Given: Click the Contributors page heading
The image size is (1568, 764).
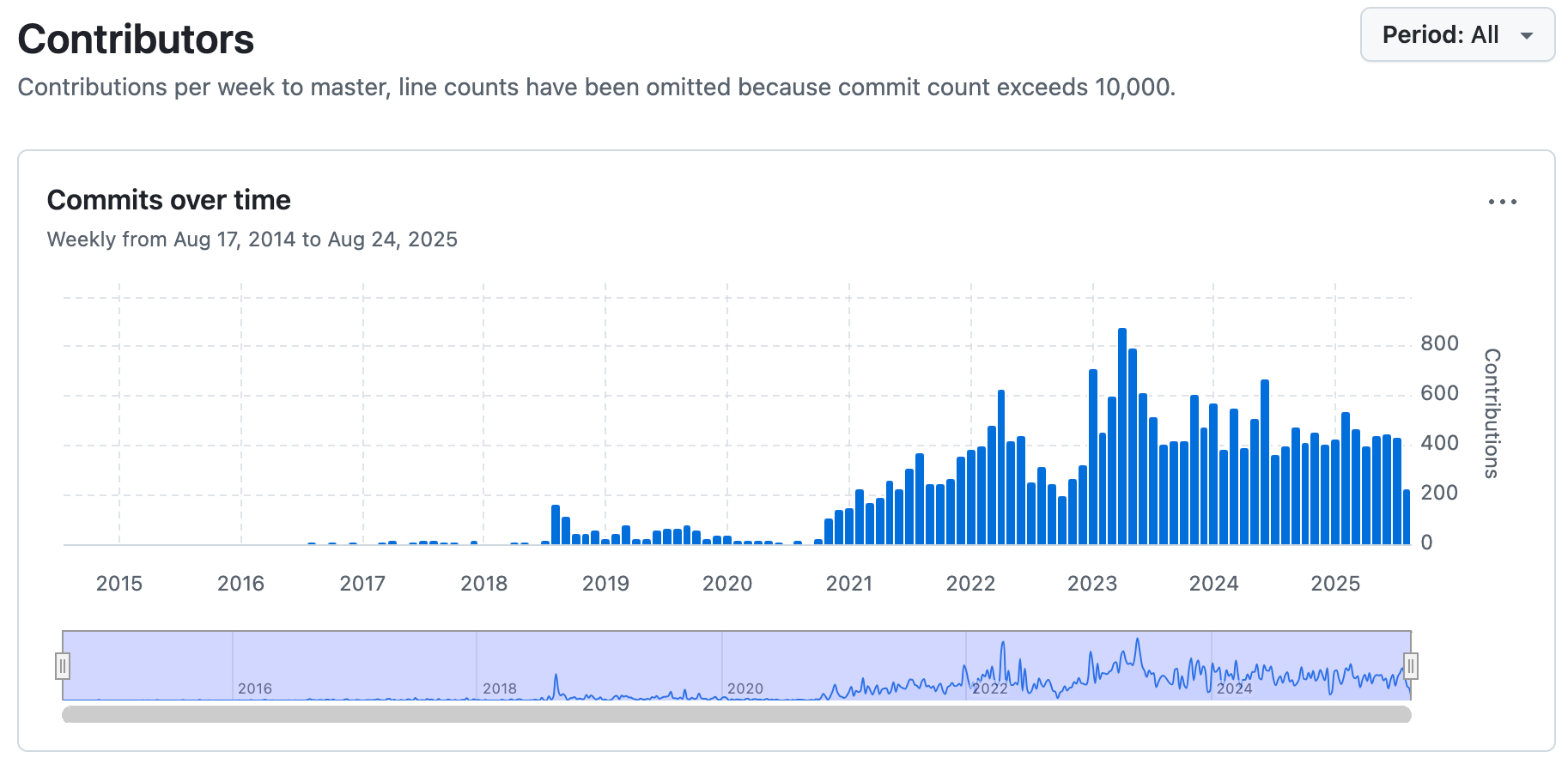Looking at the screenshot, I should pos(136,39).
